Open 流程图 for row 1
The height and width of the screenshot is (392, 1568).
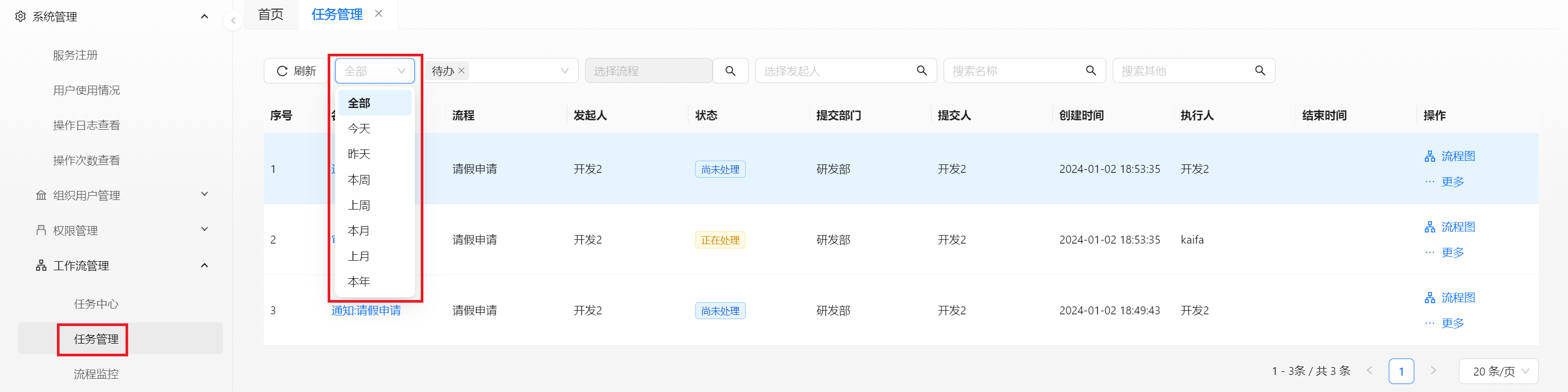coord(1450,156)
